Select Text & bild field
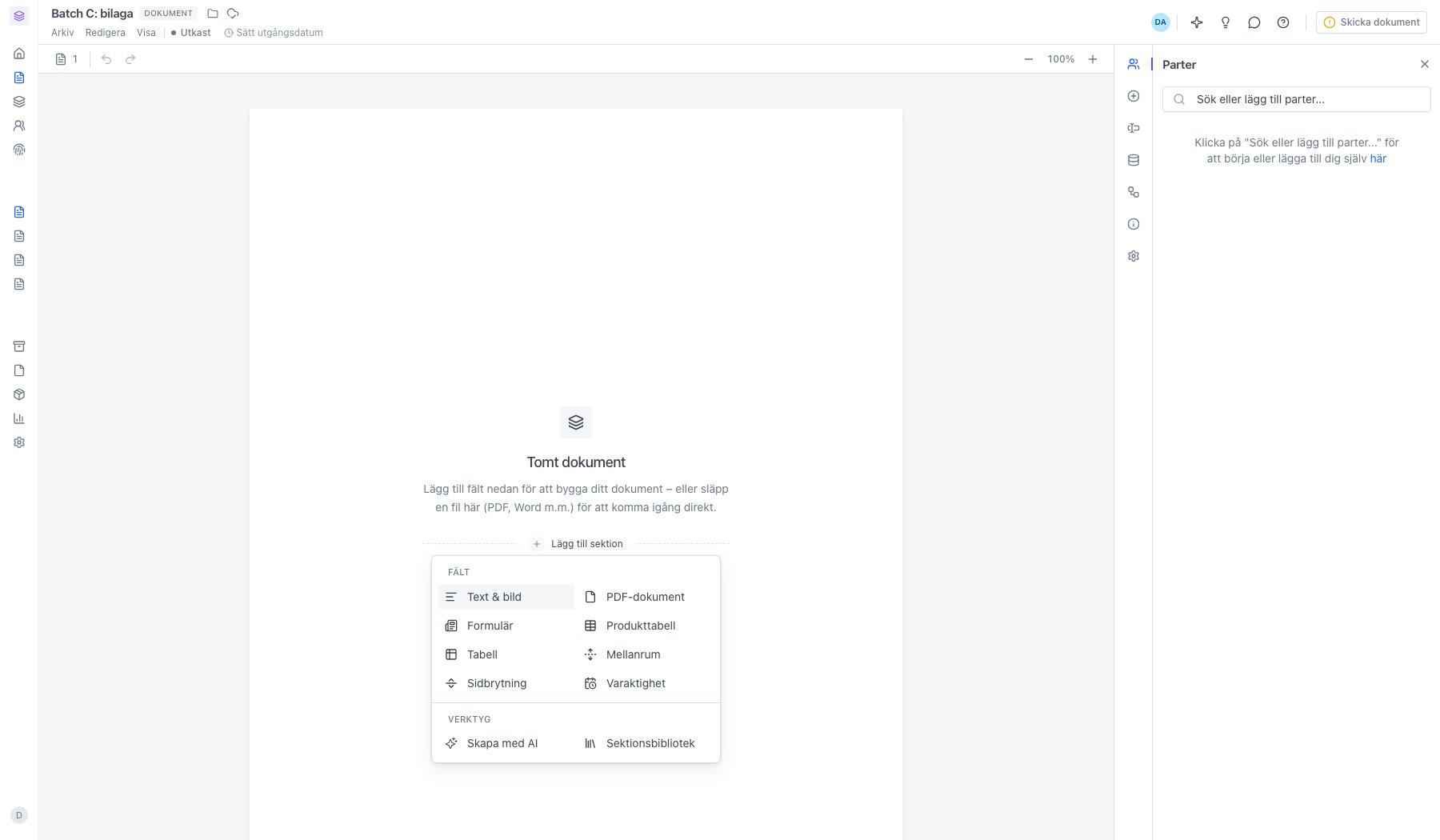The width and height of the screenshot is (1440, 840). tap(506, 597)
